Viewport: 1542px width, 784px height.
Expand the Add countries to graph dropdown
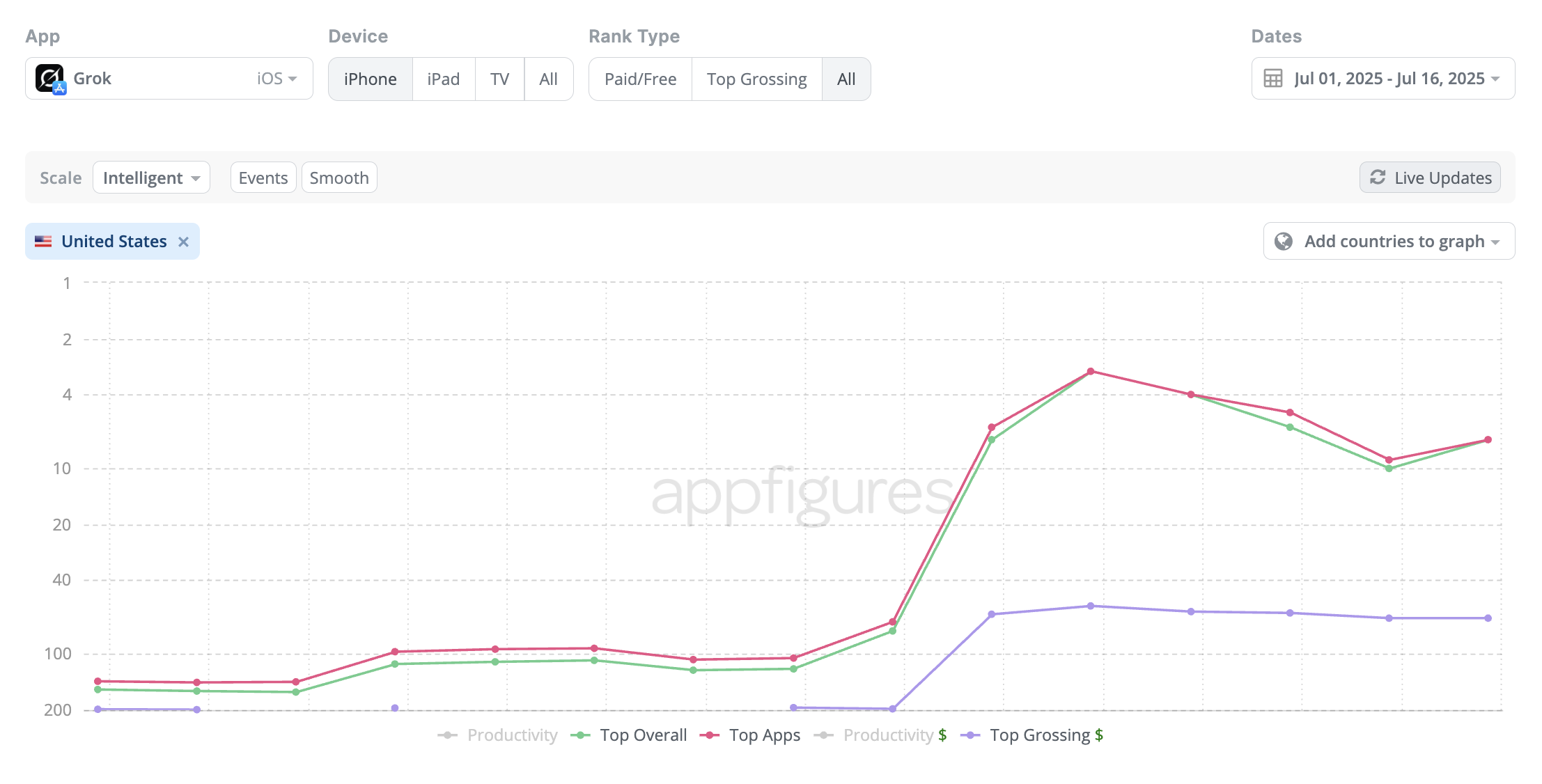tap(1389, 241)
